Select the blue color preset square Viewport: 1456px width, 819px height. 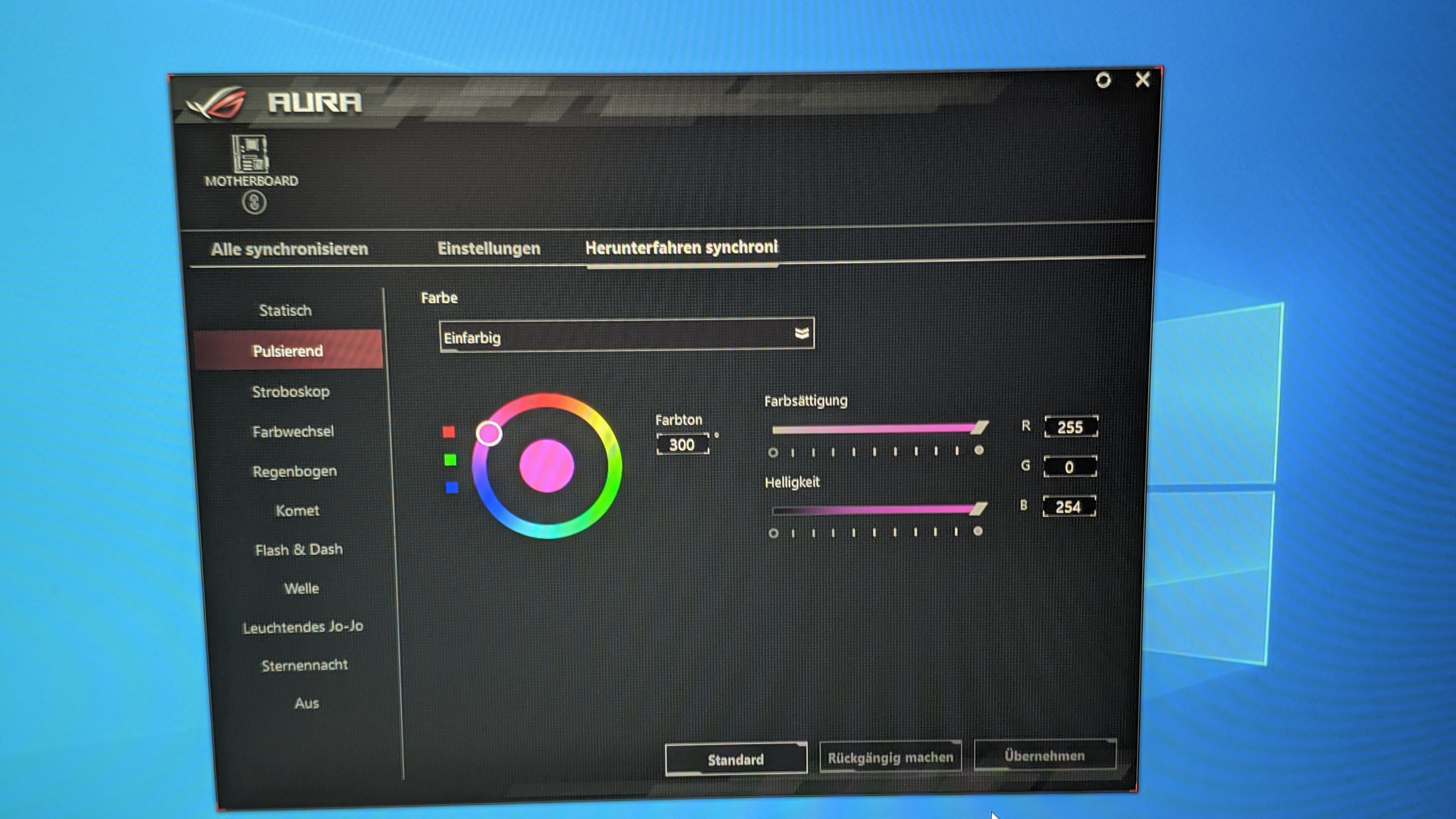point(452,487)
